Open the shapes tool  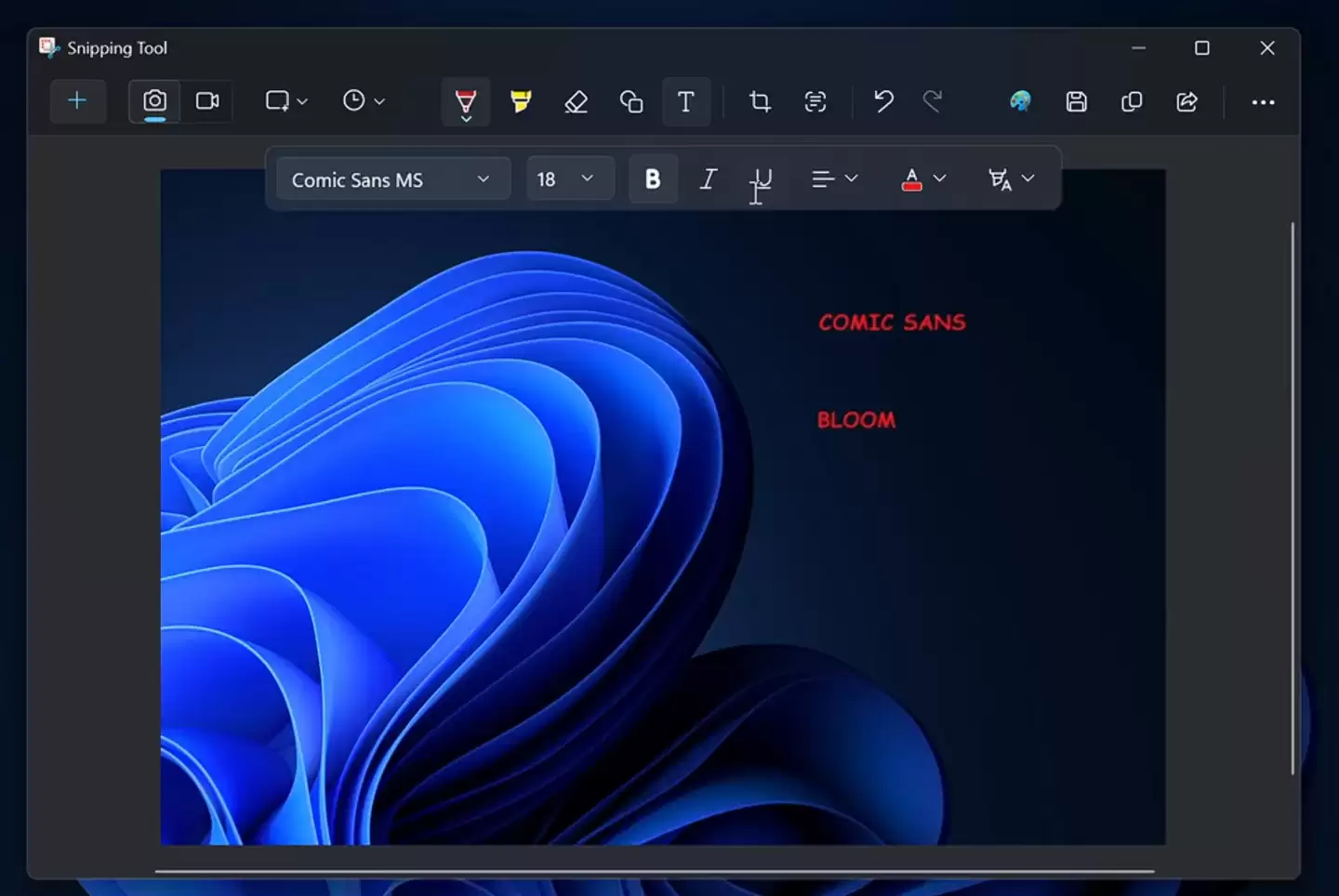click(630, 102)
